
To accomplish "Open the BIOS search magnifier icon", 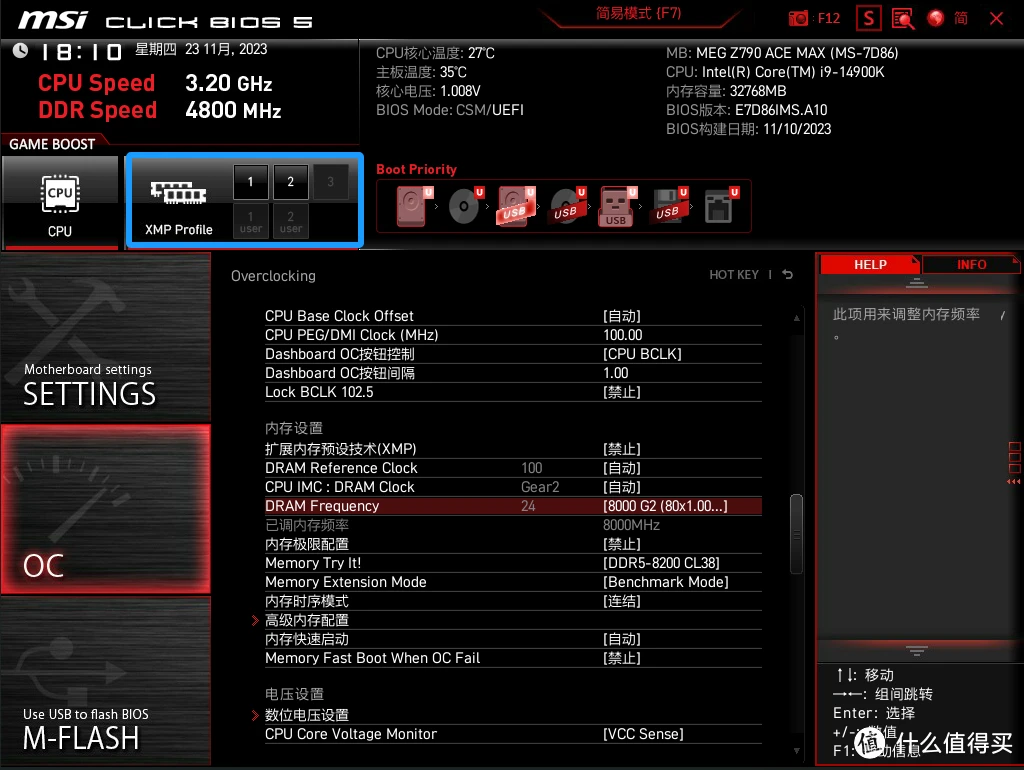I will coord(903,18).
